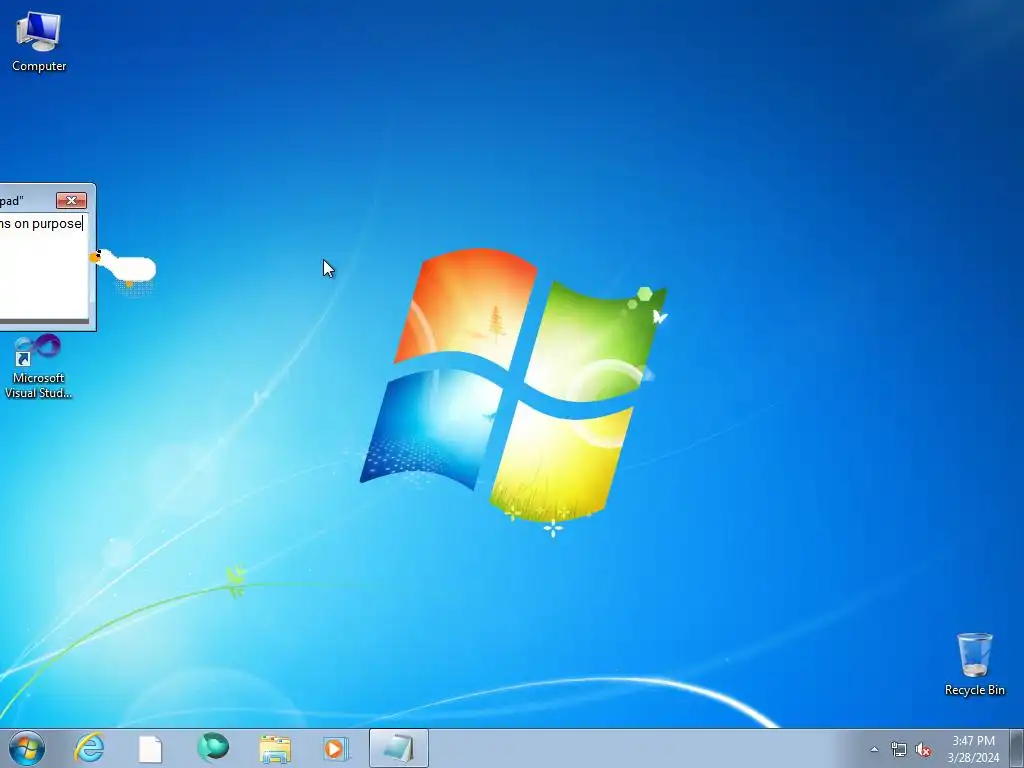The width and height of the screenshot is (1024, 768).
Task: Open Windows Explorer from the taskbar
Action: tap(275, 749)
